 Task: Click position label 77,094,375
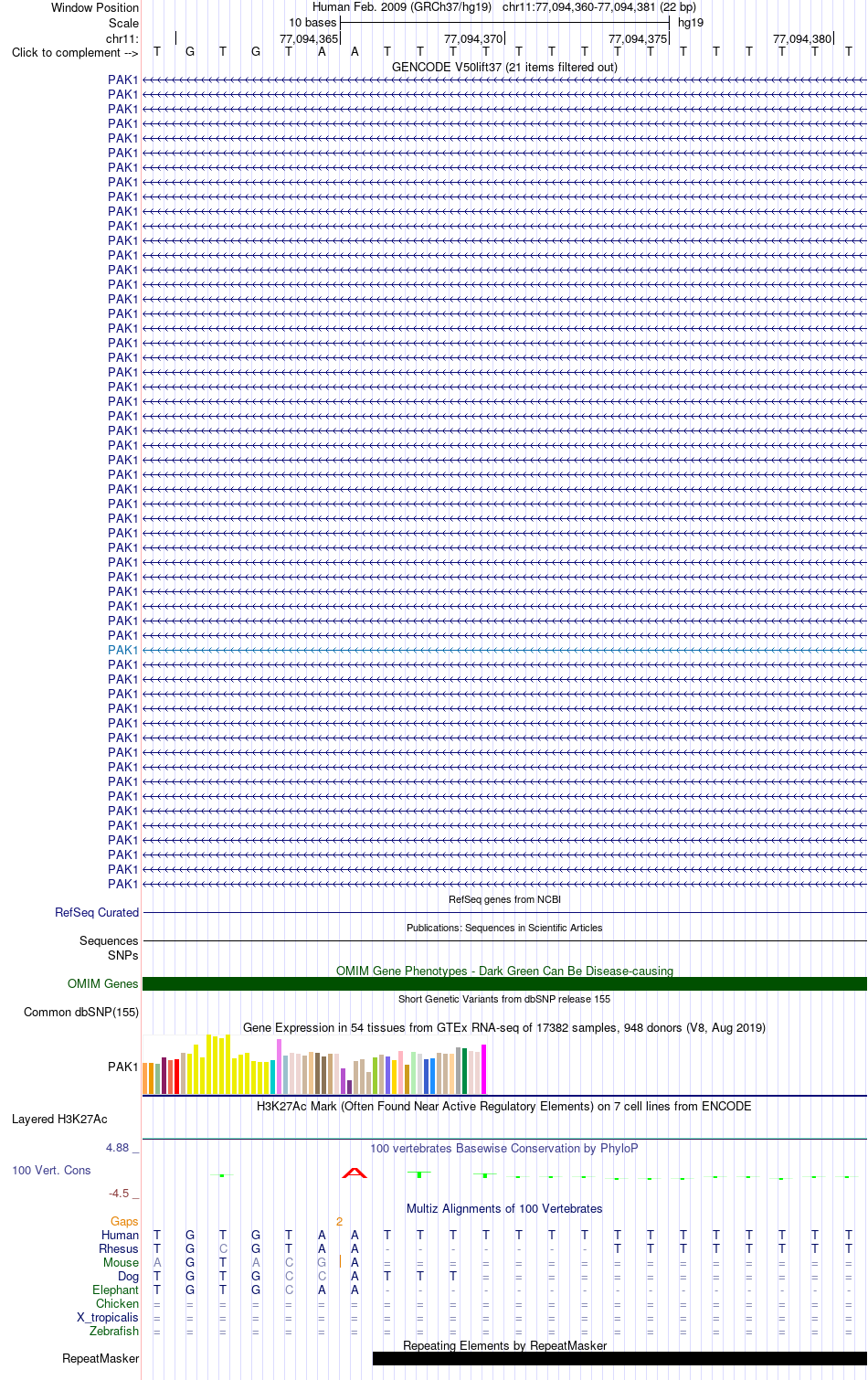638,38
